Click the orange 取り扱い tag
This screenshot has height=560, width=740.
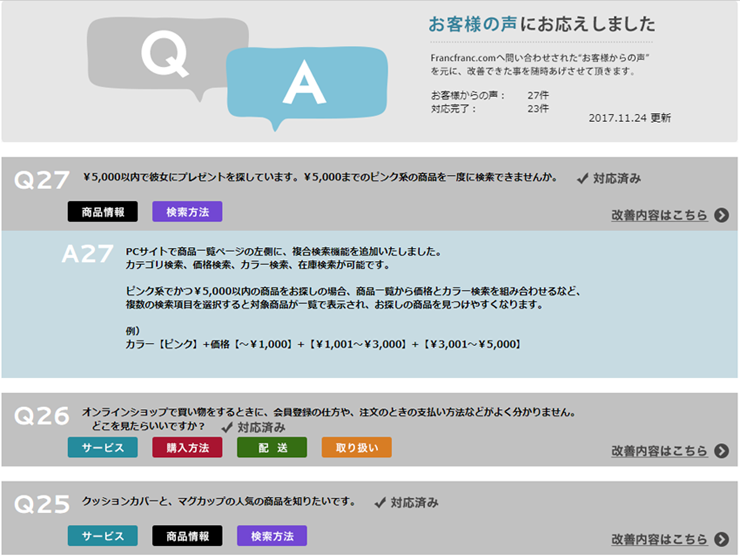coord(356,448)
